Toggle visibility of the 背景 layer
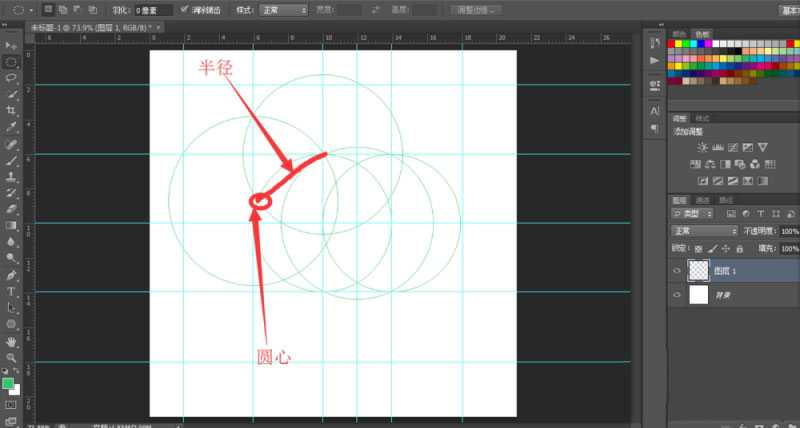 [x=678, y=296]
